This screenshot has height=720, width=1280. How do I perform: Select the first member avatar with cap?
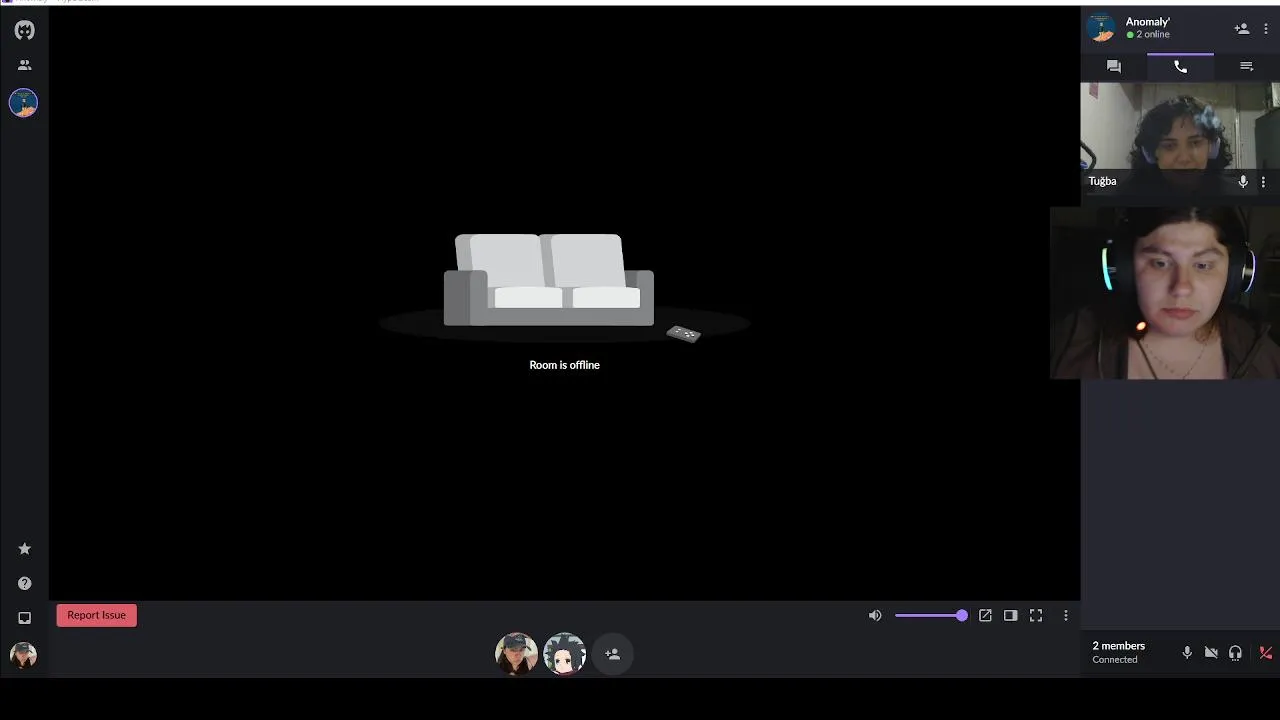(516, 654)
